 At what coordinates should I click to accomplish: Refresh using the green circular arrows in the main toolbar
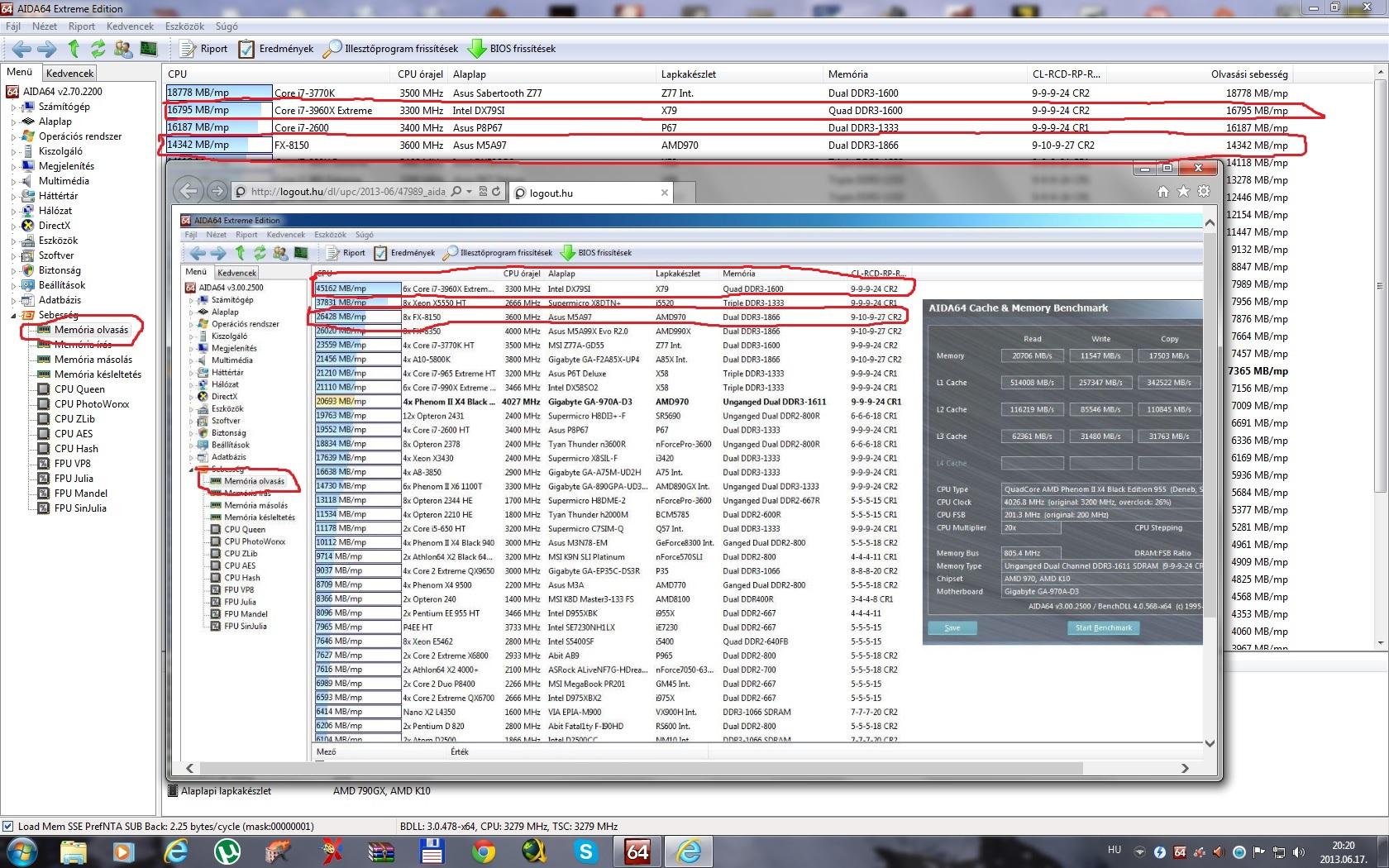click(98, 49)
